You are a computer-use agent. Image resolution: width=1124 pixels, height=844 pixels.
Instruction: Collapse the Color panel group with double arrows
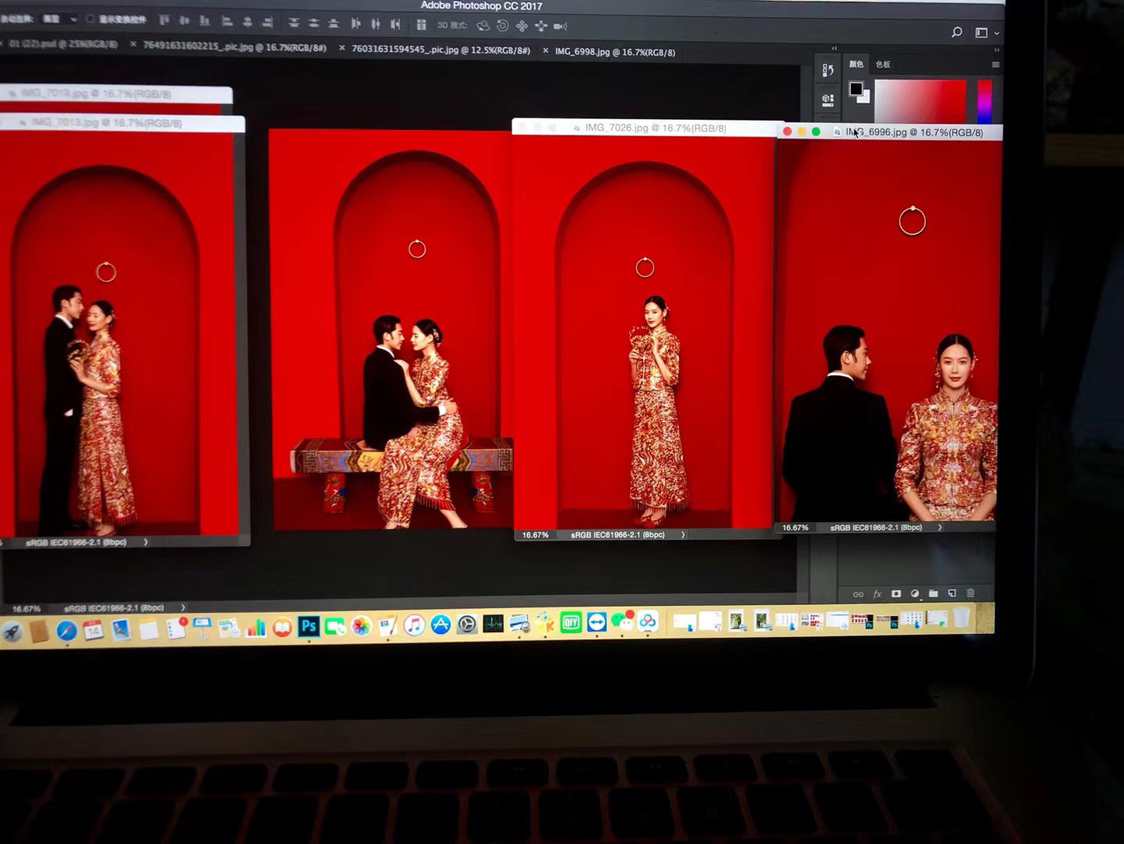(x=996, y=50)
